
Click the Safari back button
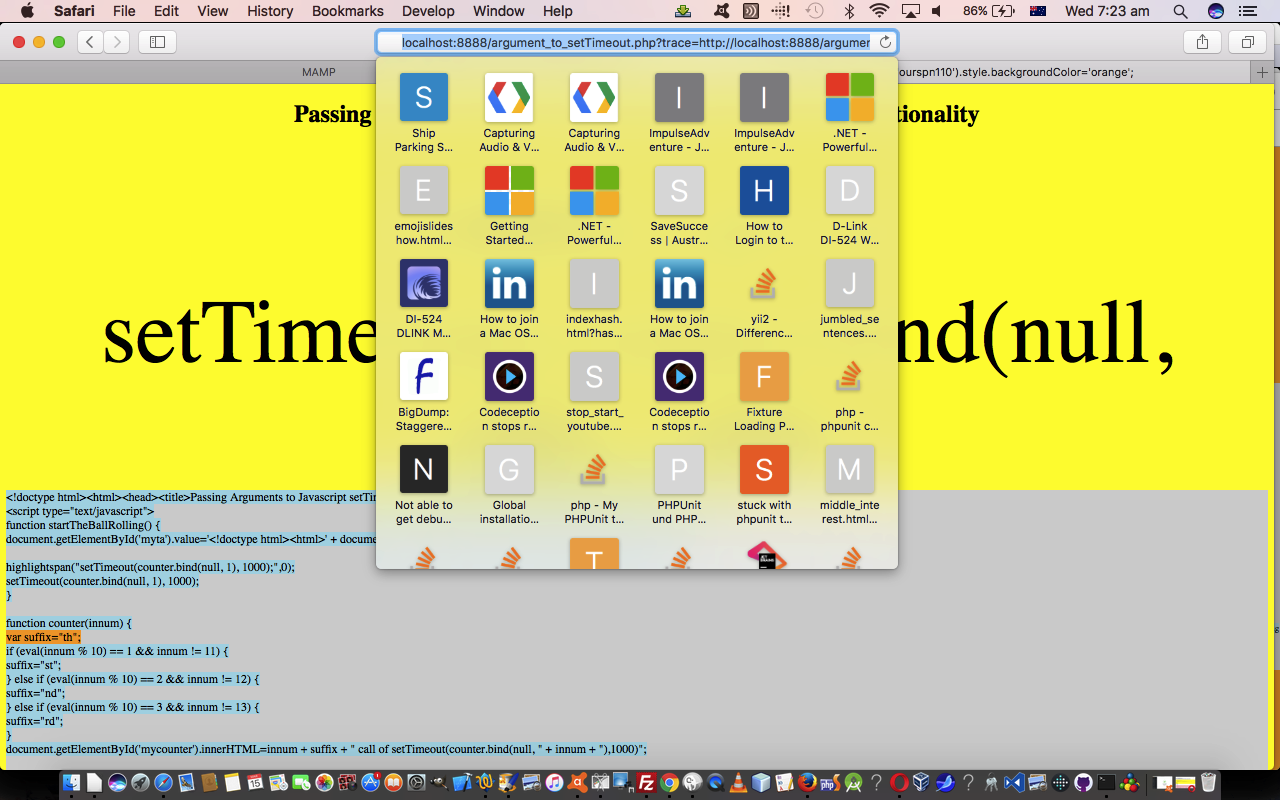(x=91, y=42)
